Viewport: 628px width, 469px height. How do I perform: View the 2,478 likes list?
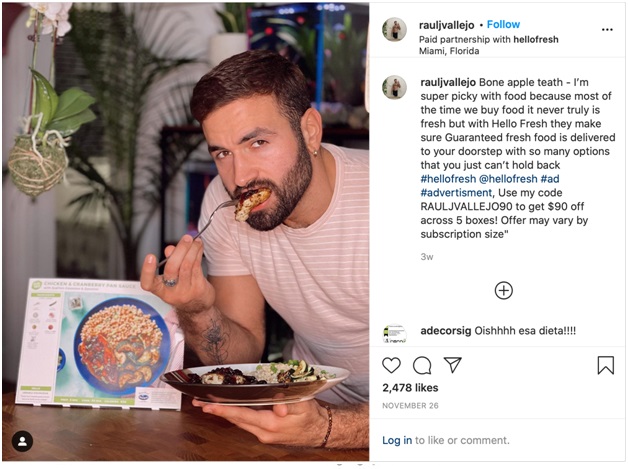[x=410, y=387]
